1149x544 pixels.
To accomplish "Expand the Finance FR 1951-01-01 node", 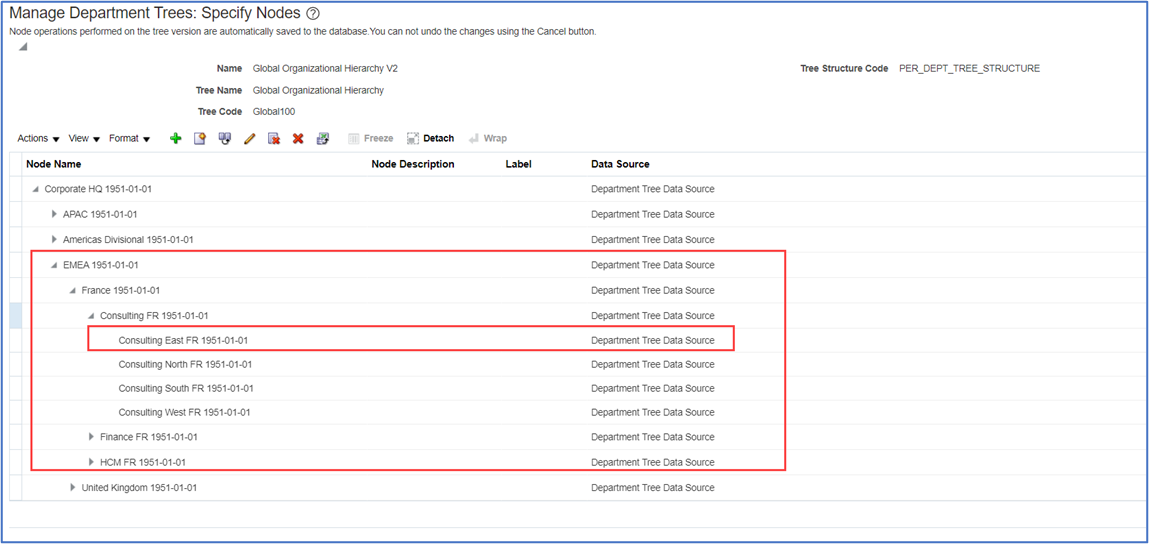I will 91,437.
